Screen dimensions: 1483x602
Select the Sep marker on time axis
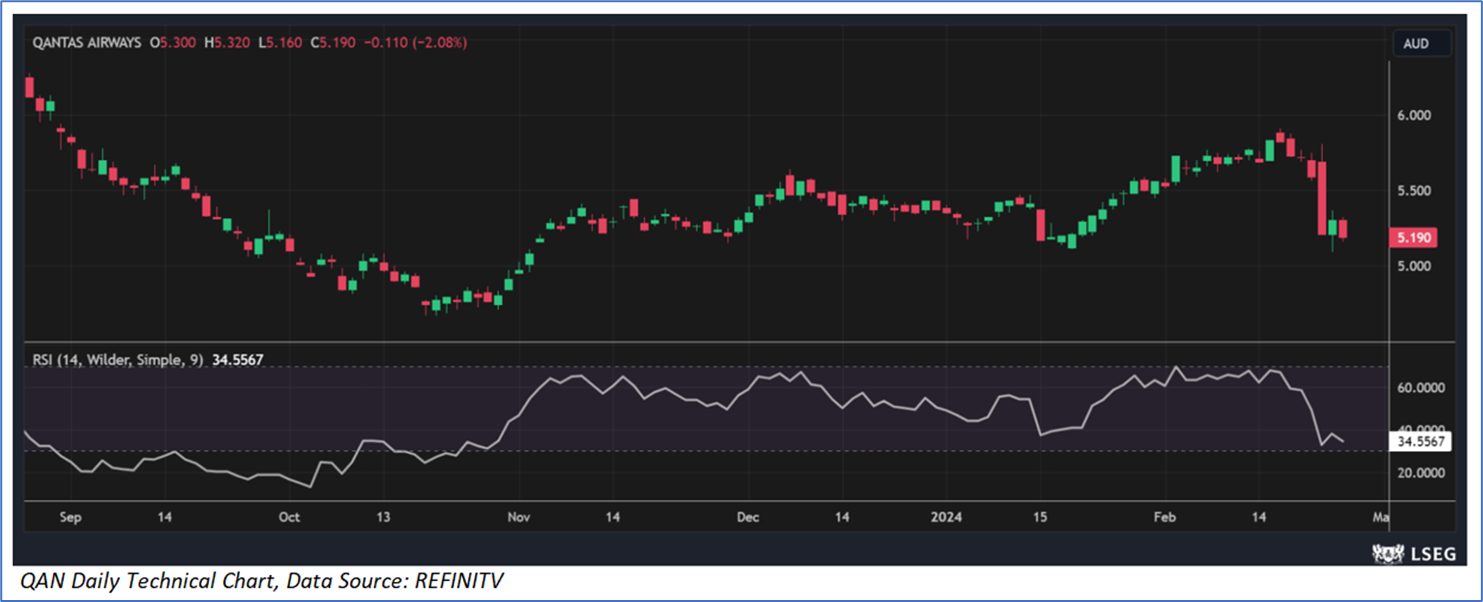click(x=70, y=517)
